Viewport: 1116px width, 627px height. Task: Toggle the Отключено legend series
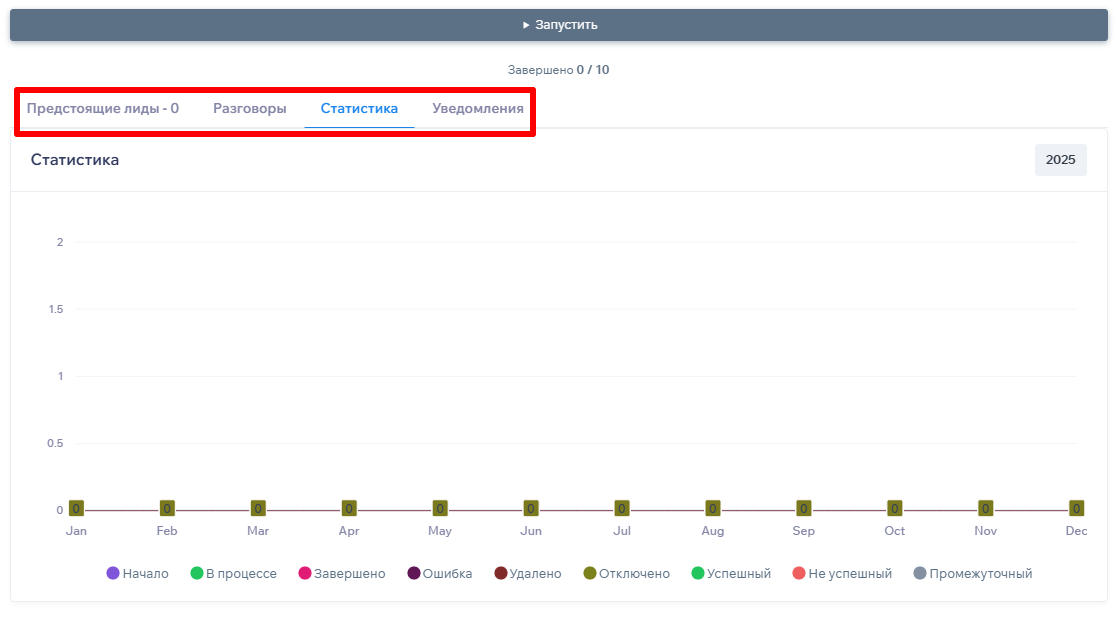626,574
